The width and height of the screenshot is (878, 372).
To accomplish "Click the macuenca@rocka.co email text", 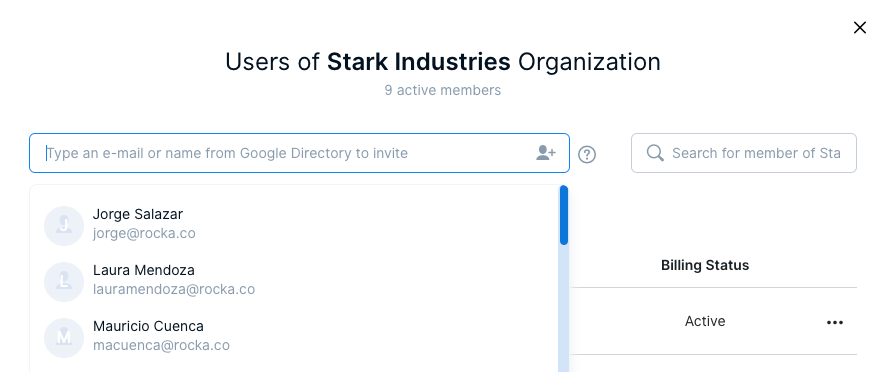I will click(161, 345).
